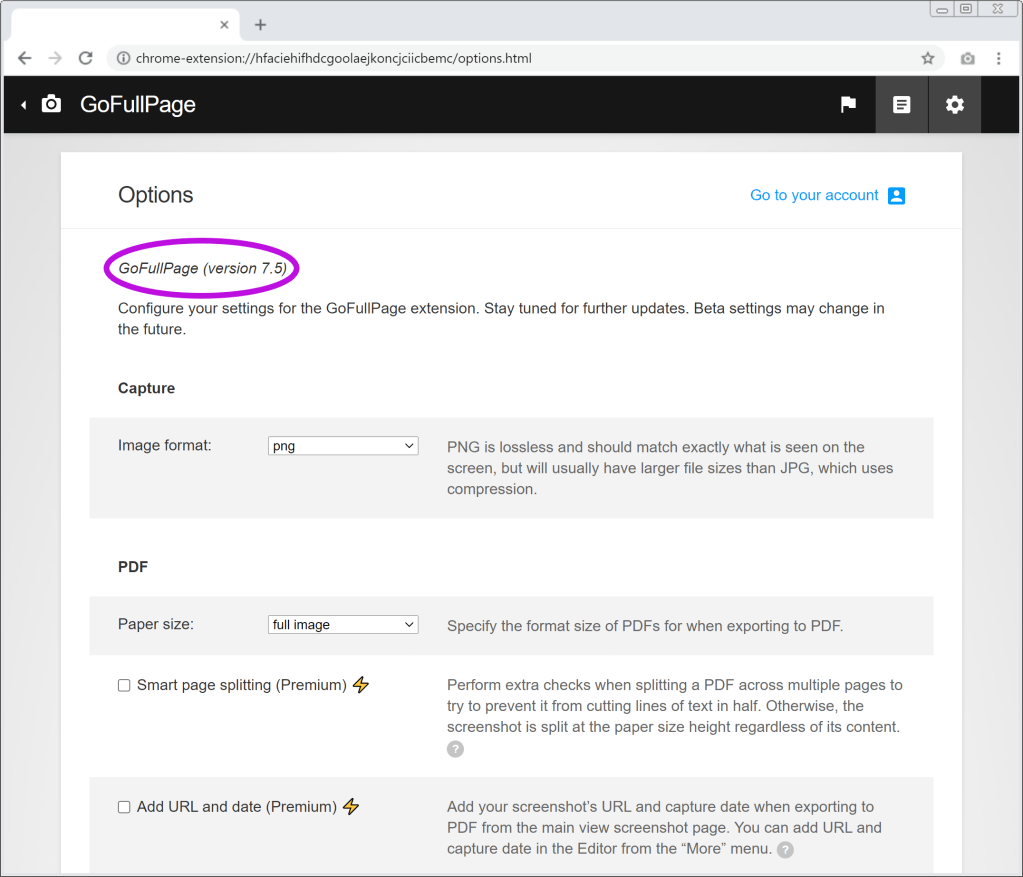1023x877 pixels.
Task: Open the screenshot log list icon
Action: tap(901, 104)
